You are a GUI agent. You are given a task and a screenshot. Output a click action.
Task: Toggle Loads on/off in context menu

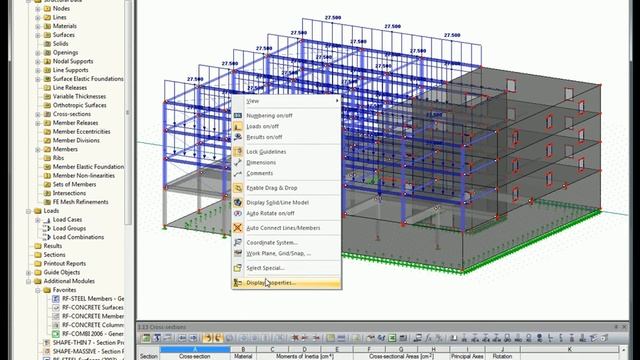(287, 127)
